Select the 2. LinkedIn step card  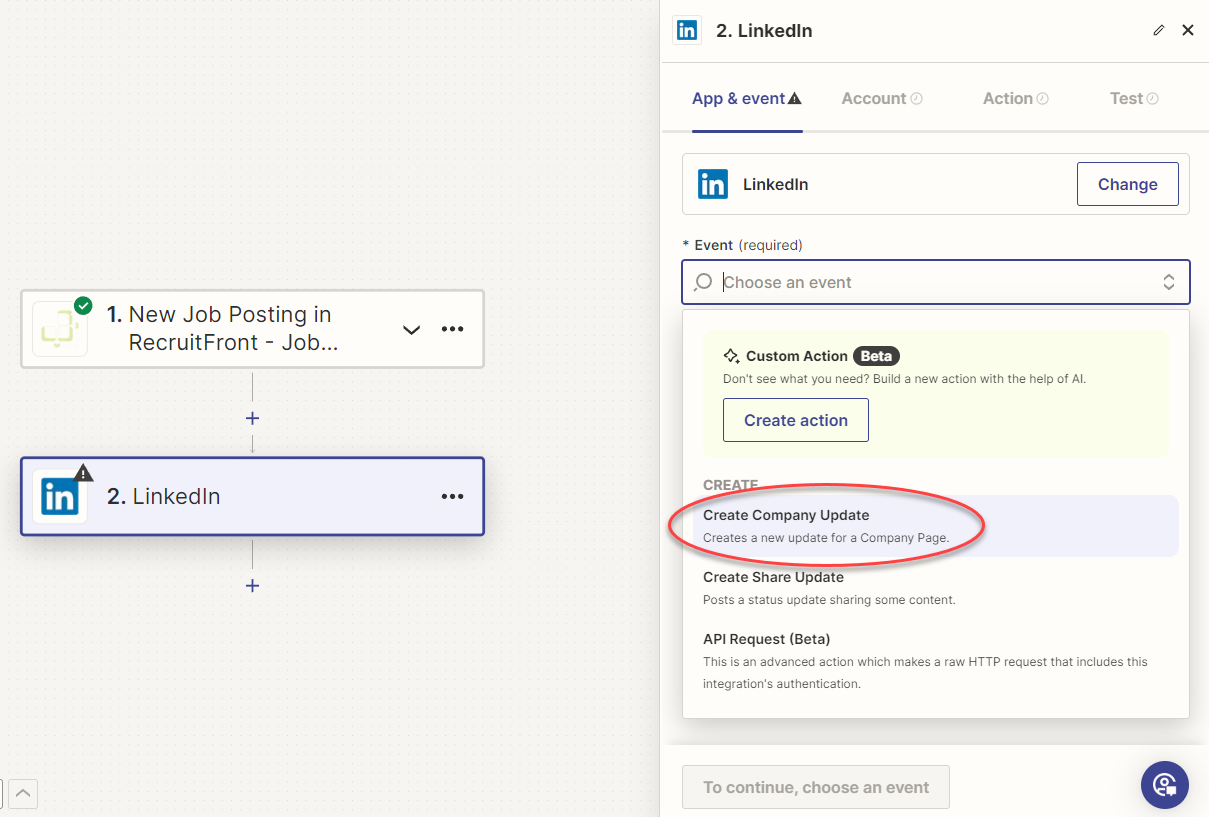[252, 497]
